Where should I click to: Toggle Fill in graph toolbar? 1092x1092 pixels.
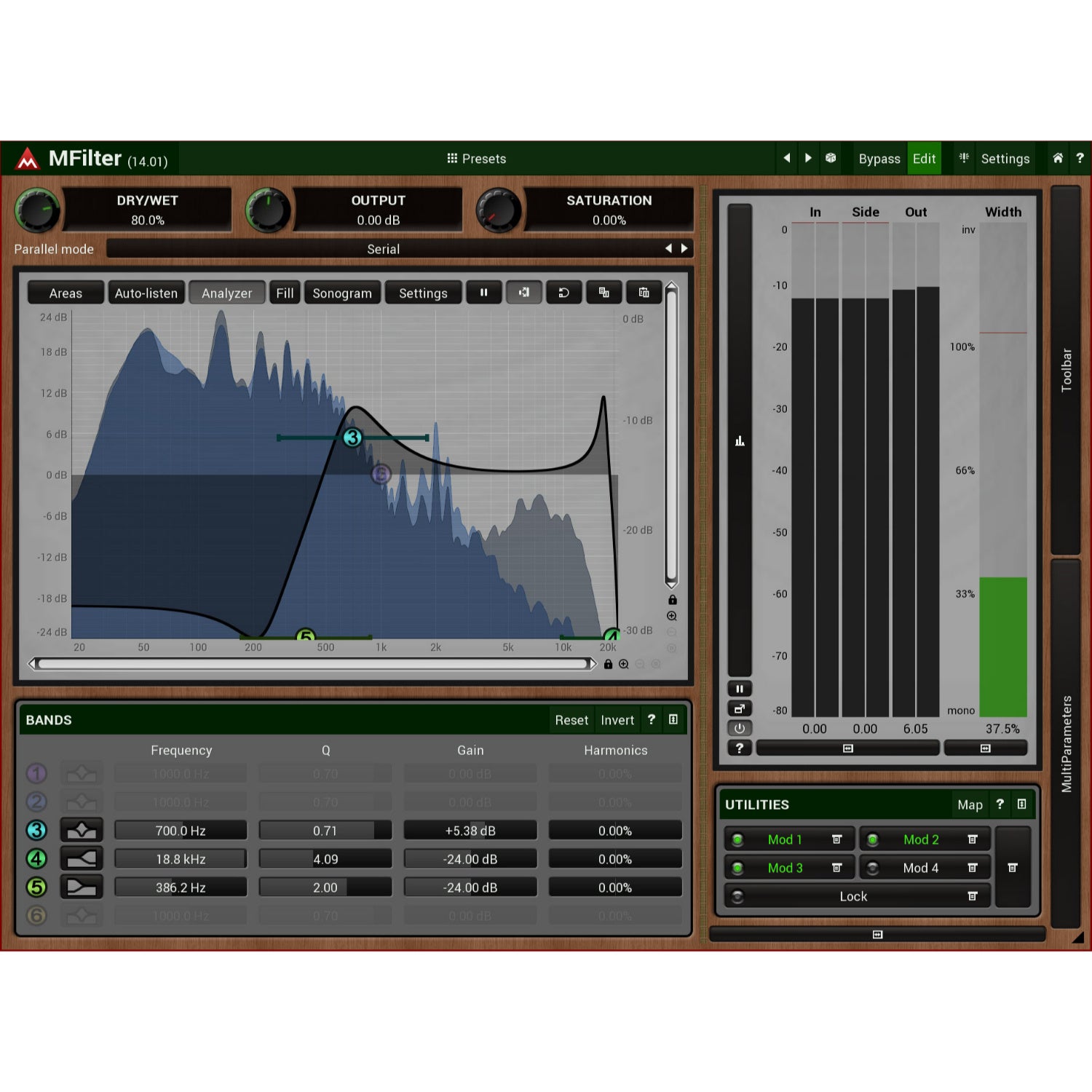tap(285, 293)
